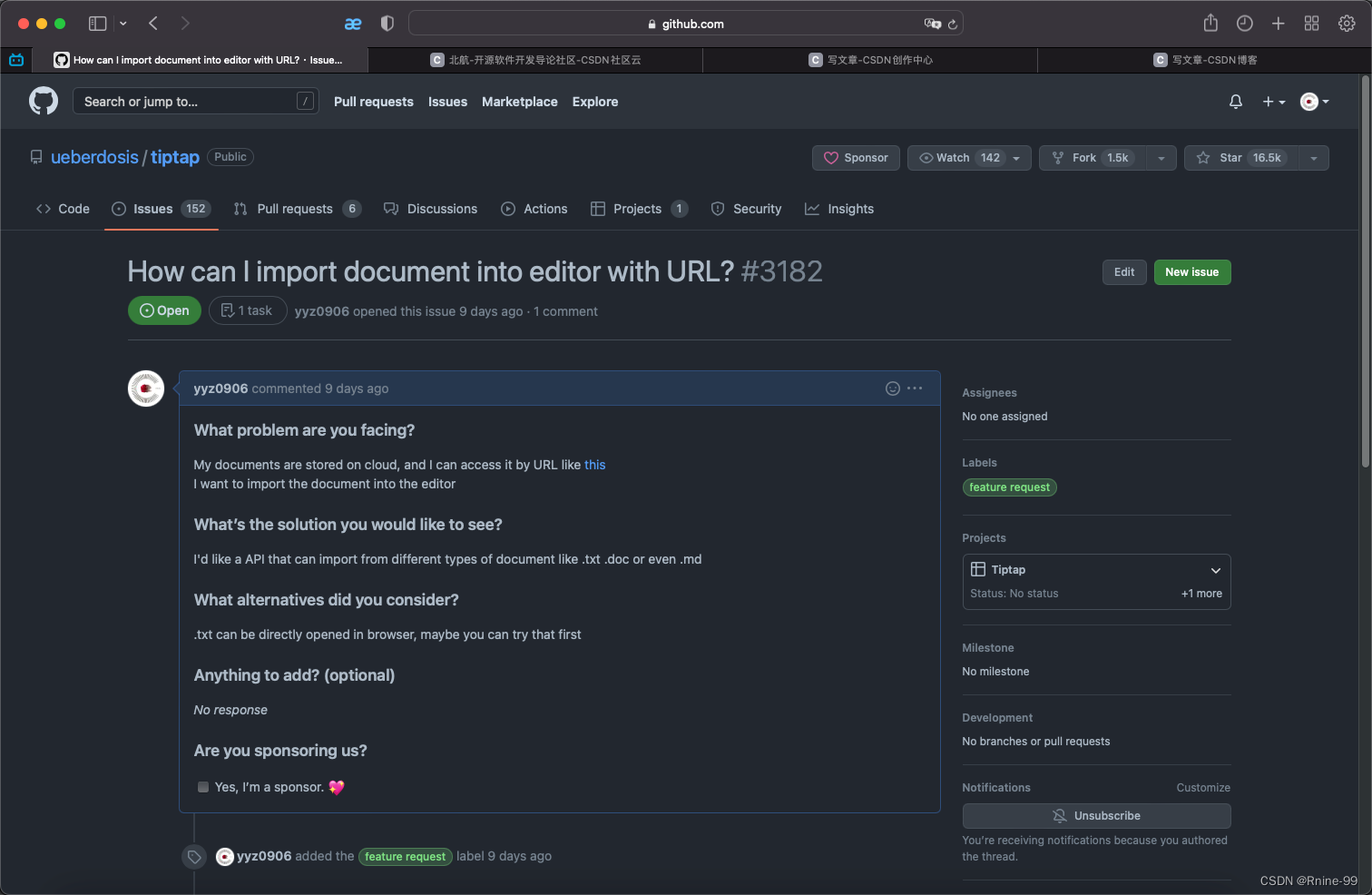Click the 1 task progress badge
Viewport: 1372px width, 895px height.
tap(248, 310)
